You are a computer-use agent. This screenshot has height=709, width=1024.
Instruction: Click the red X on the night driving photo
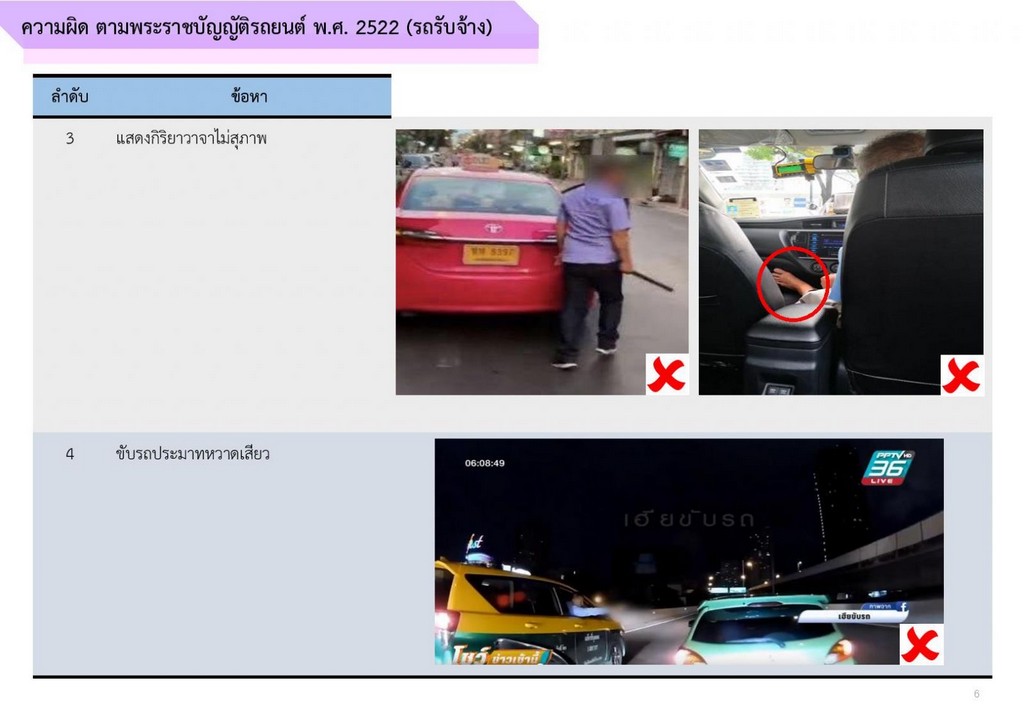(920, 645)
